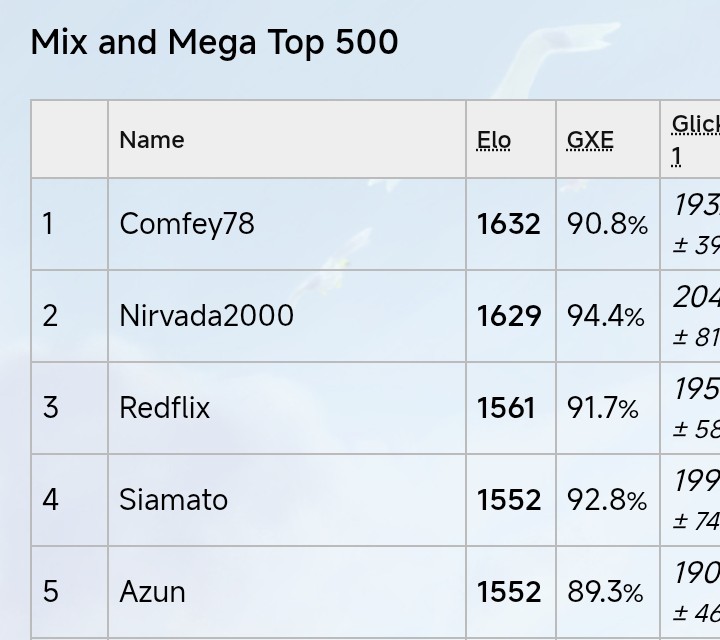Click the GXE column header
Screen dimensions: 720x640
(590, 140)
